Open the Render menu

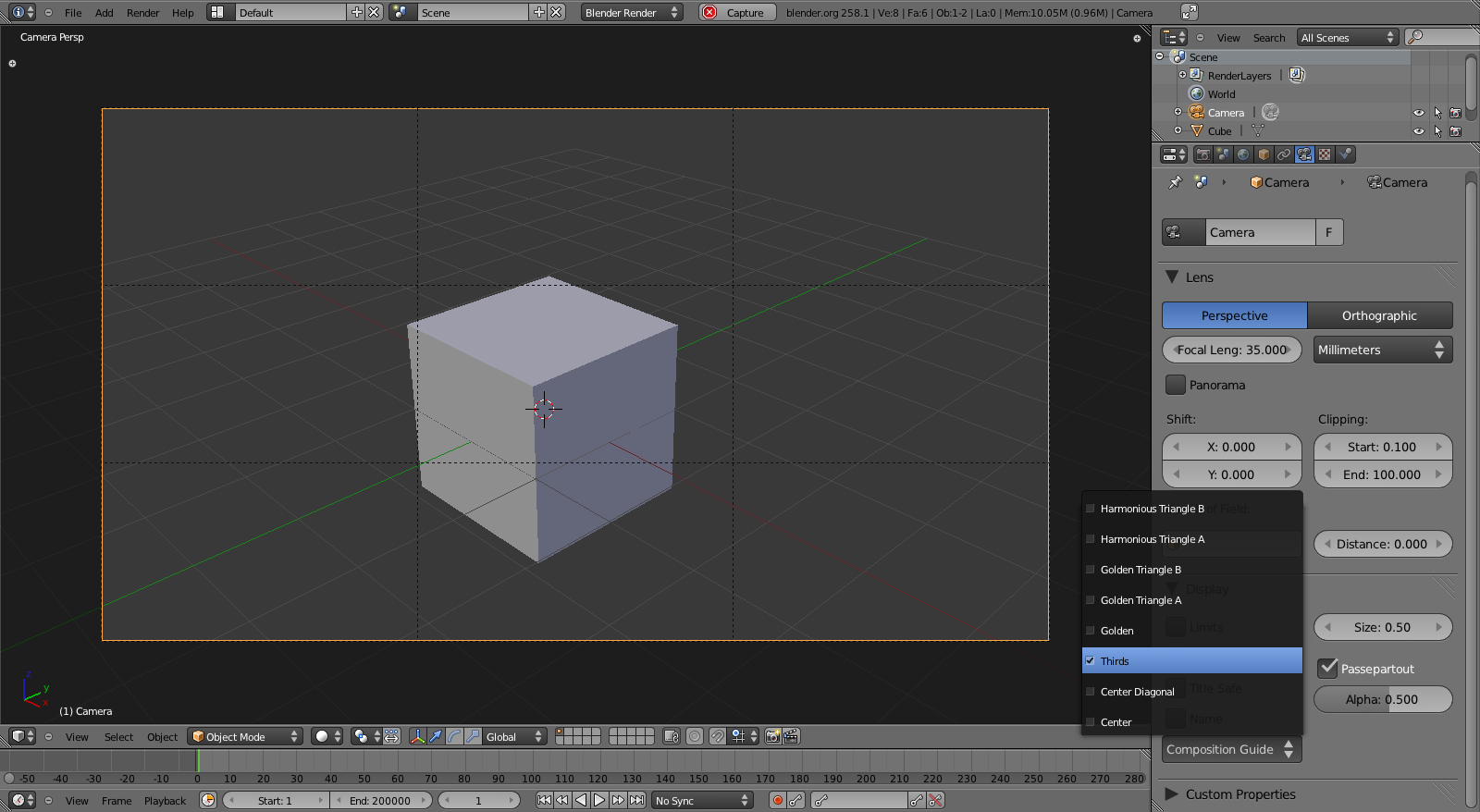(x=142, y=13)
